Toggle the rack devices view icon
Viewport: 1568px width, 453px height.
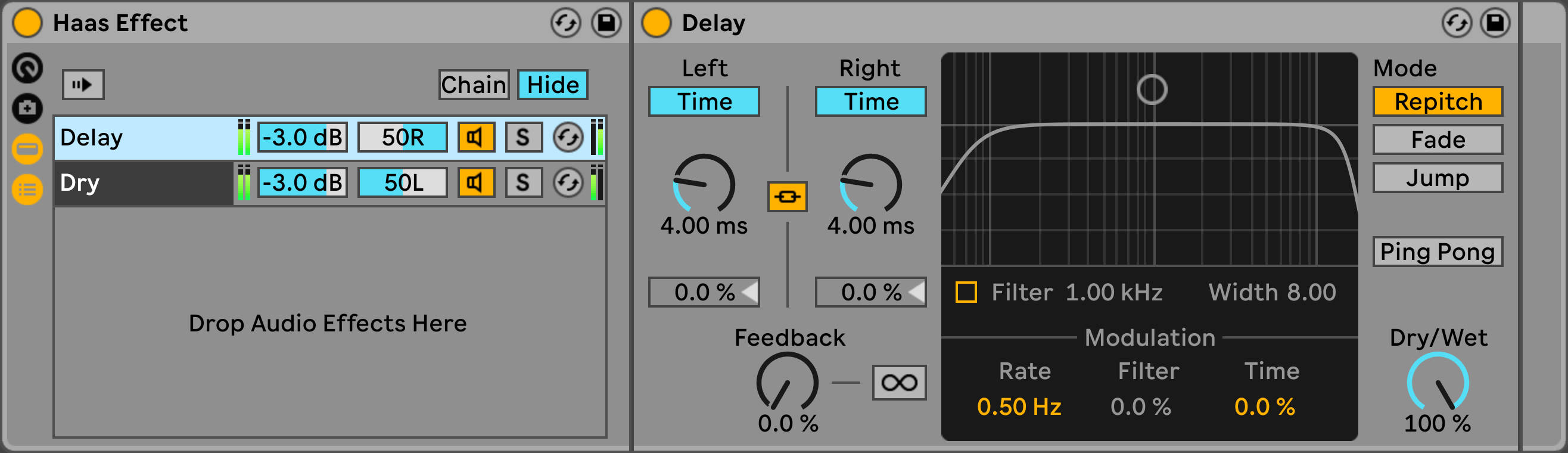tap(27, 149)
